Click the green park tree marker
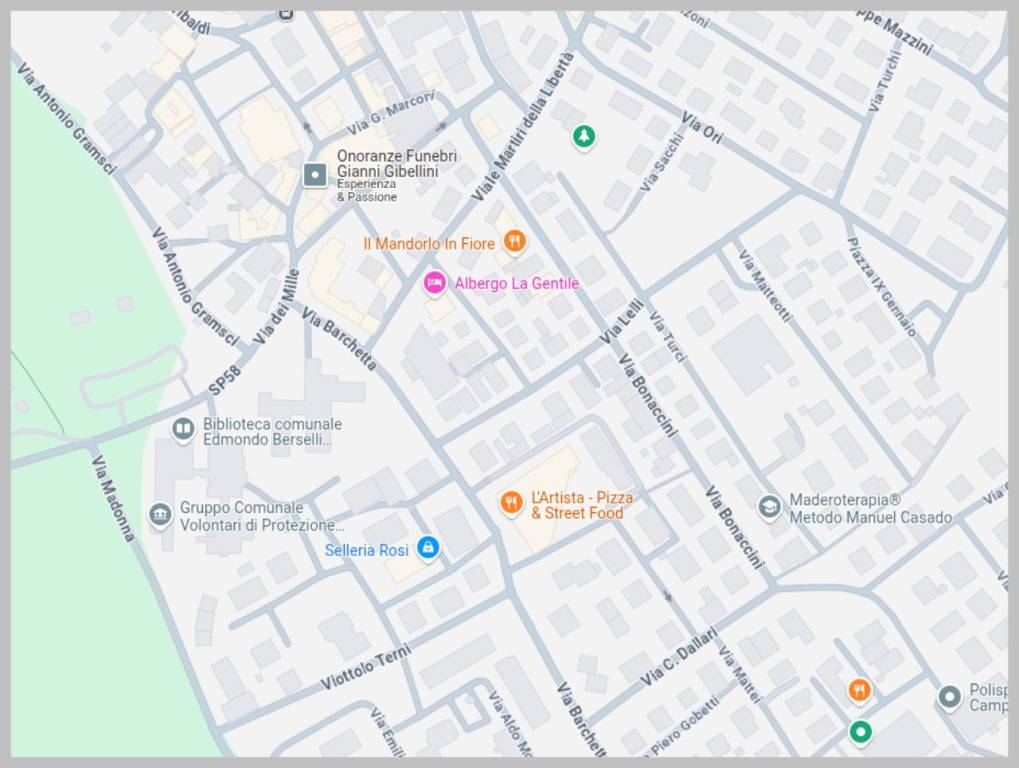This screenshot has width=1019, height=768. [x=583, y=137]
